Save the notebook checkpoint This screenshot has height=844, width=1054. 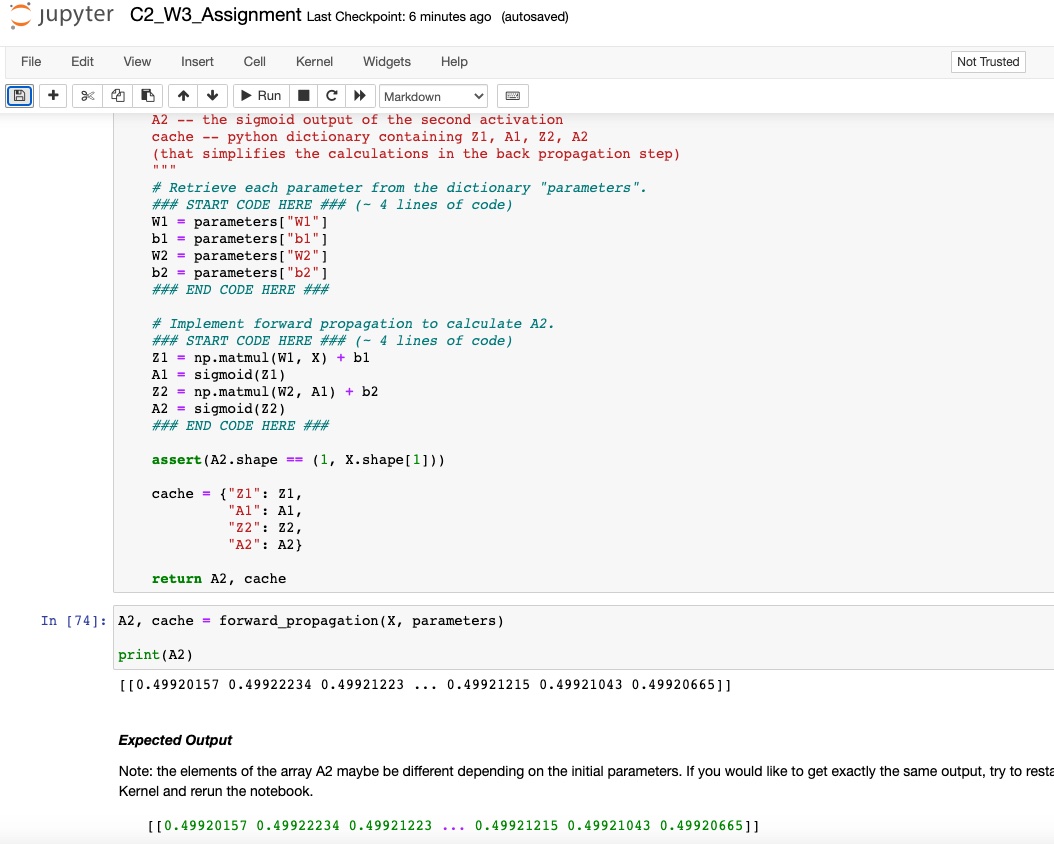(19, 95)
